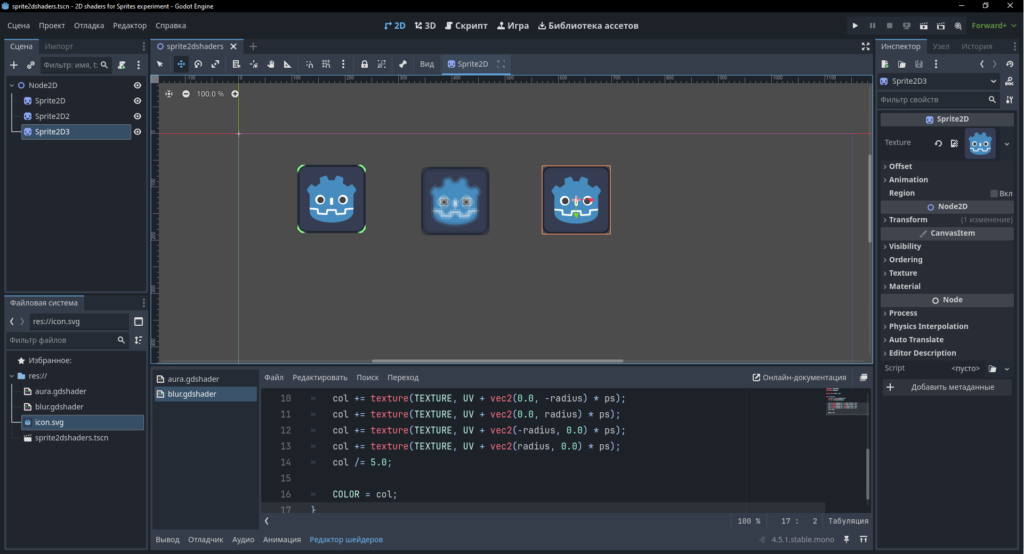Screen dimensions: 1024x554
Task: Open the Sprite2D3 object selector dropdown
Action: (938, 82)
